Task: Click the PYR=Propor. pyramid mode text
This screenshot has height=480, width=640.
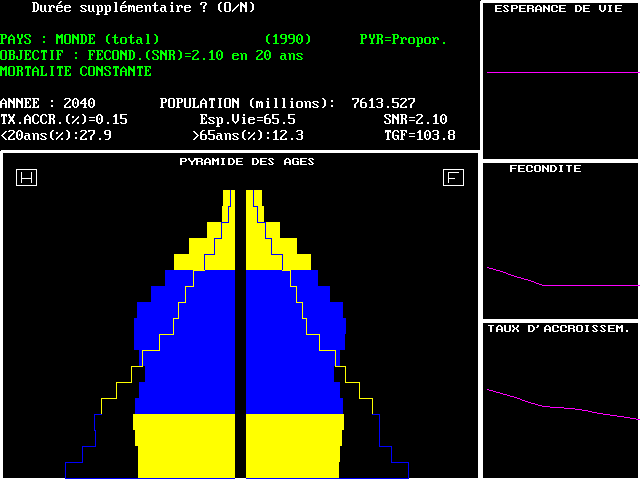Action: point(403,40)
